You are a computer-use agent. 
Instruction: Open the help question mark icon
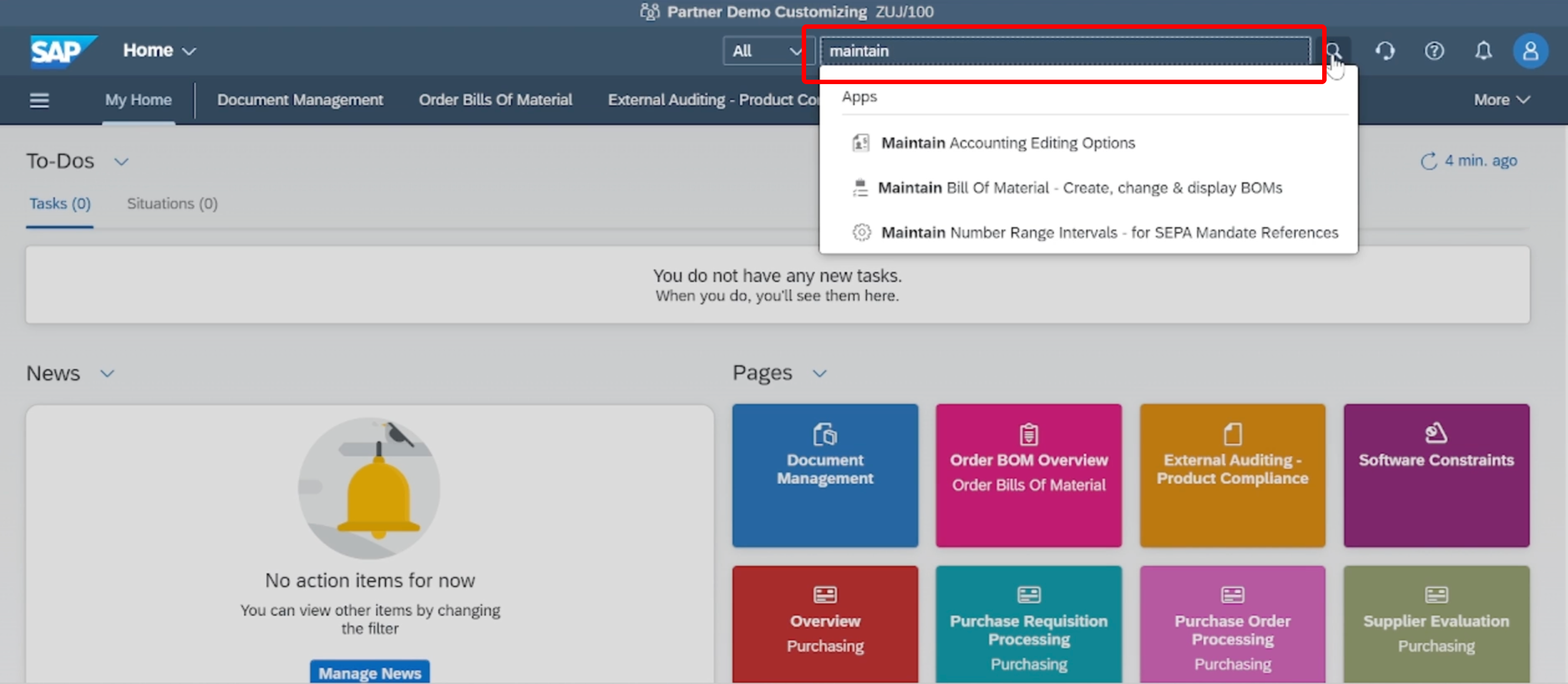(1434, 50)
